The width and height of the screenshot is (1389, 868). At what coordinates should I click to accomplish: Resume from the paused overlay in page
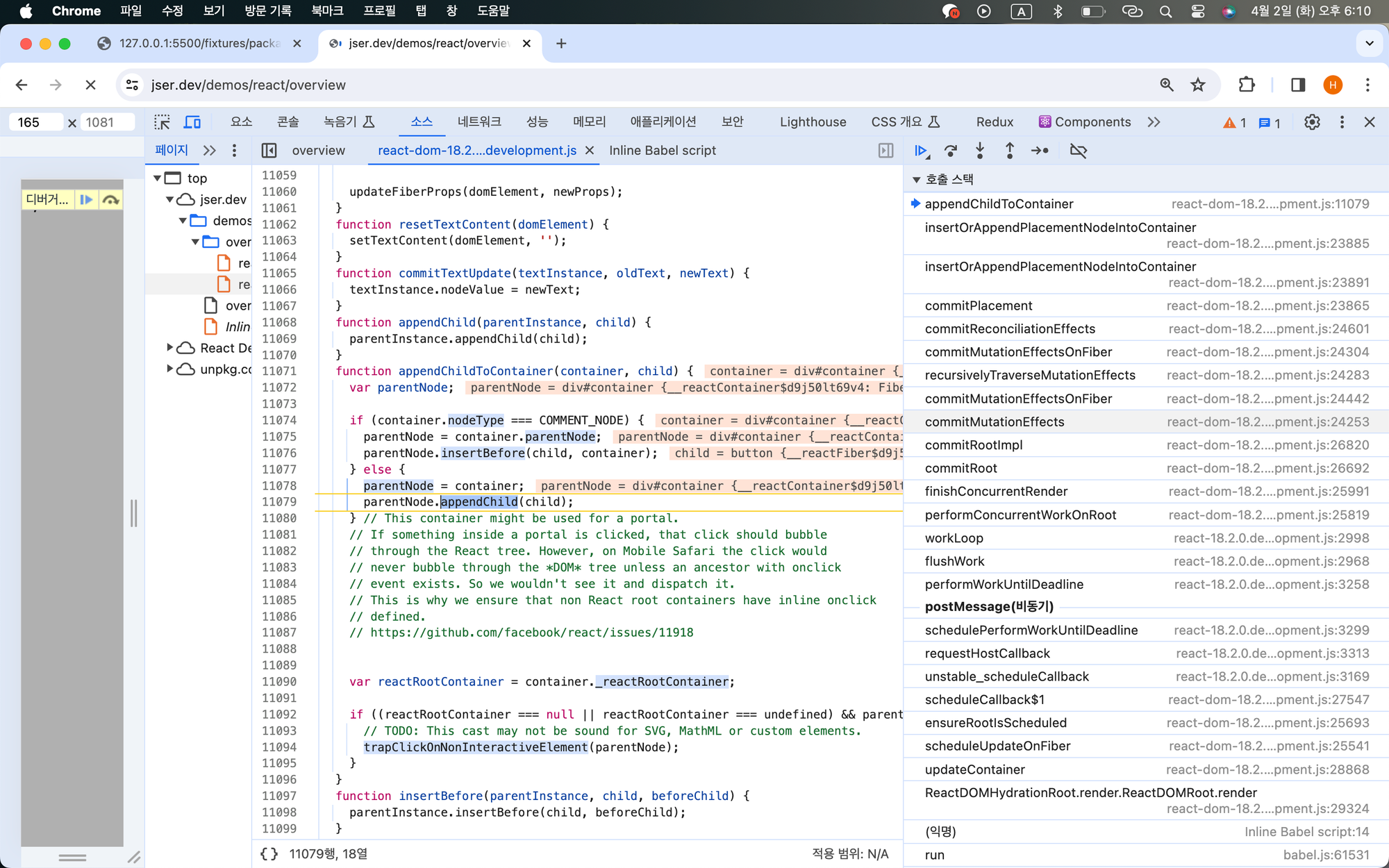click(x=86, y=200)
